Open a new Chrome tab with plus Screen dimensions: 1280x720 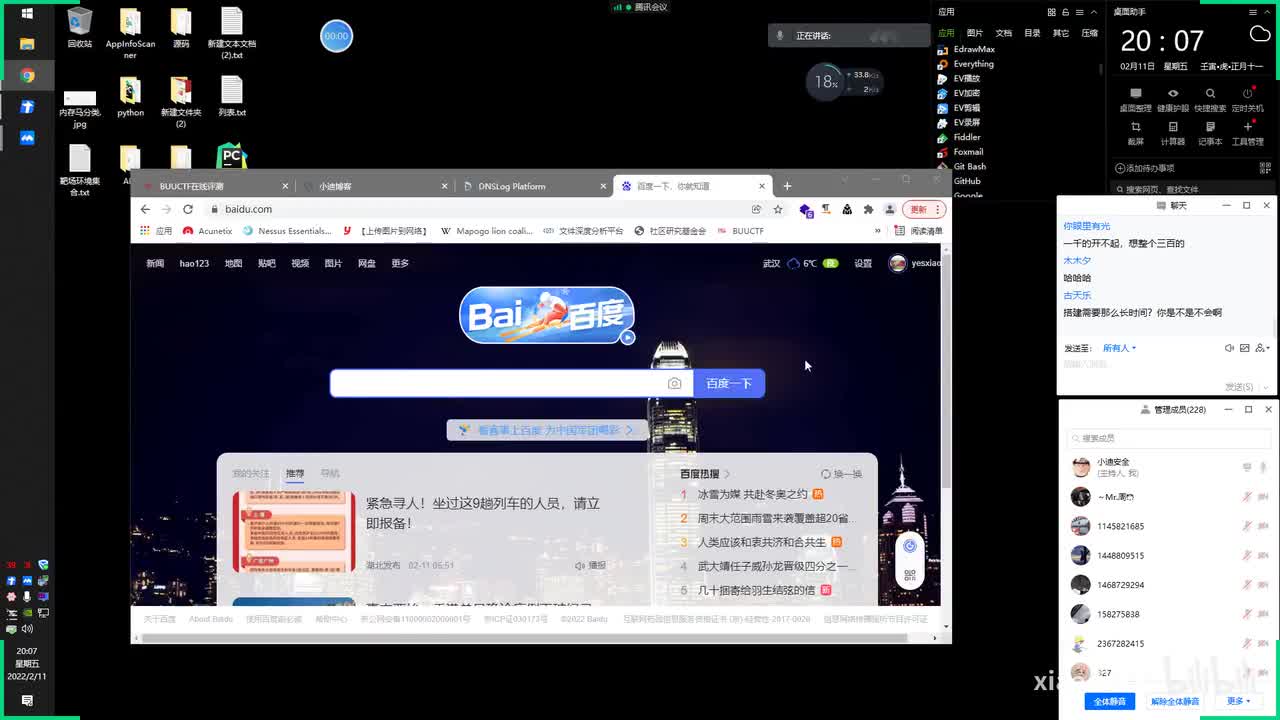coord(787,186)
